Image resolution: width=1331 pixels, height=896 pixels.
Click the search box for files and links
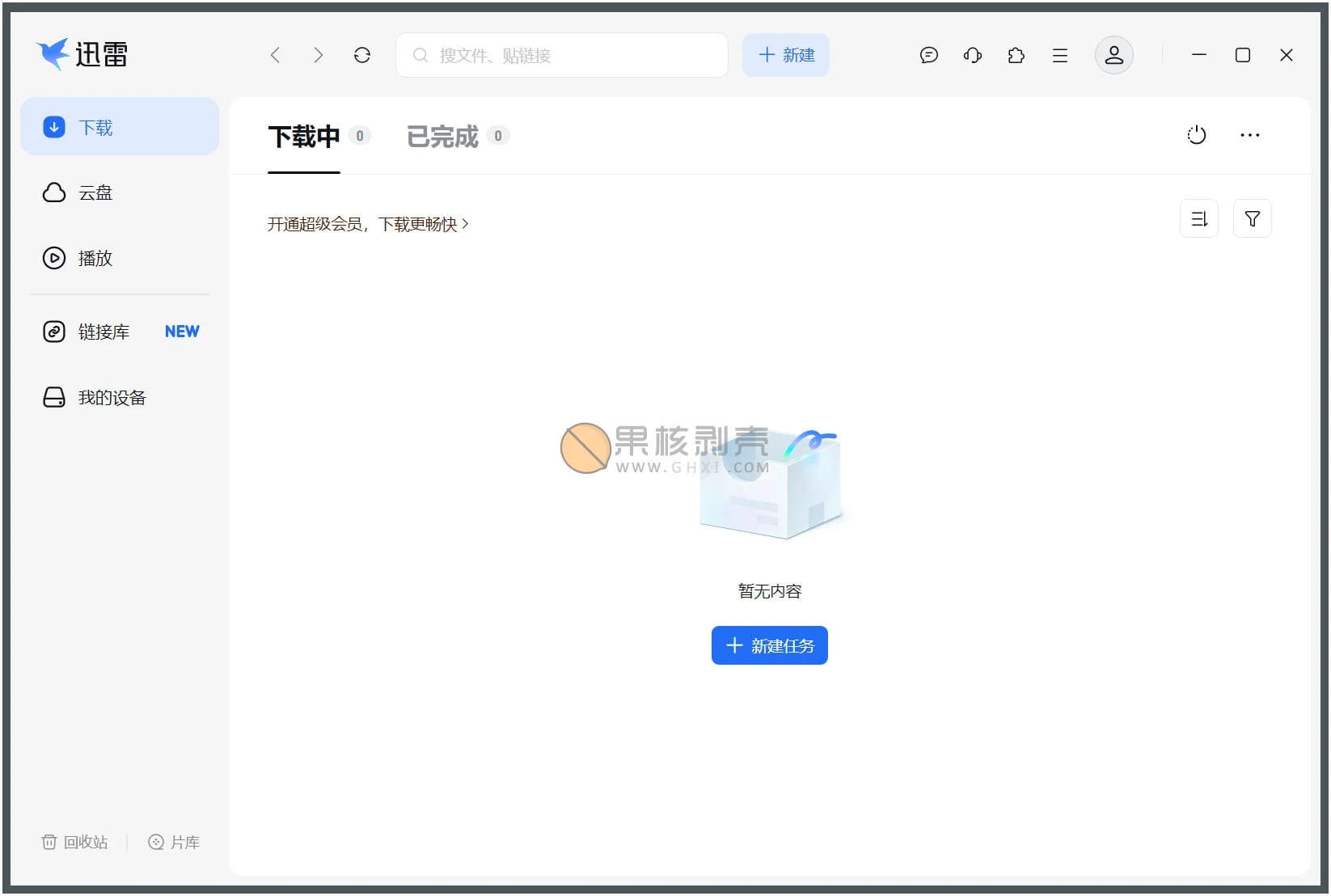562,55
